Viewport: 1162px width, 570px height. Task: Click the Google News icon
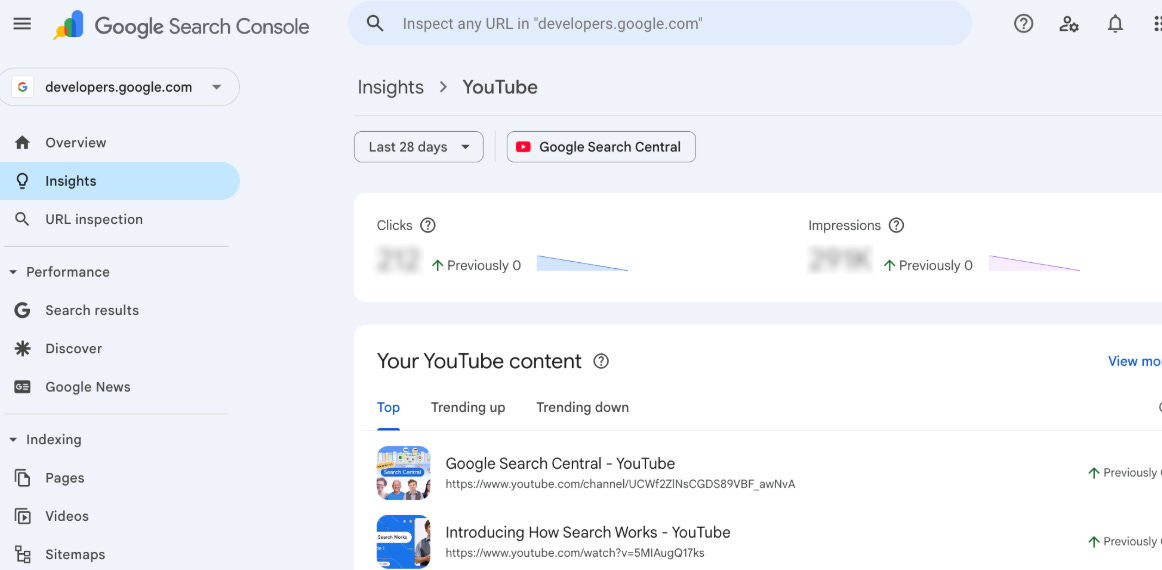[22, 387]
